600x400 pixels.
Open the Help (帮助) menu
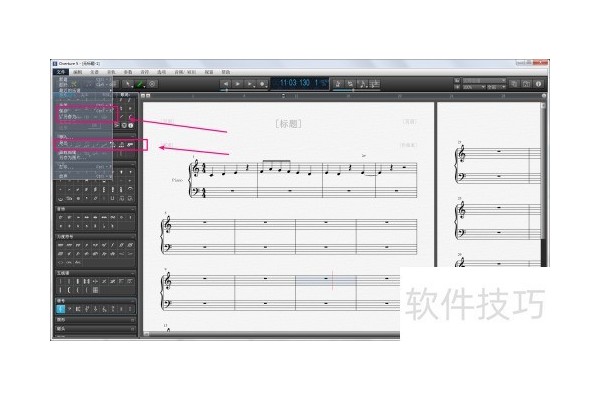click(x=226, y=72)
